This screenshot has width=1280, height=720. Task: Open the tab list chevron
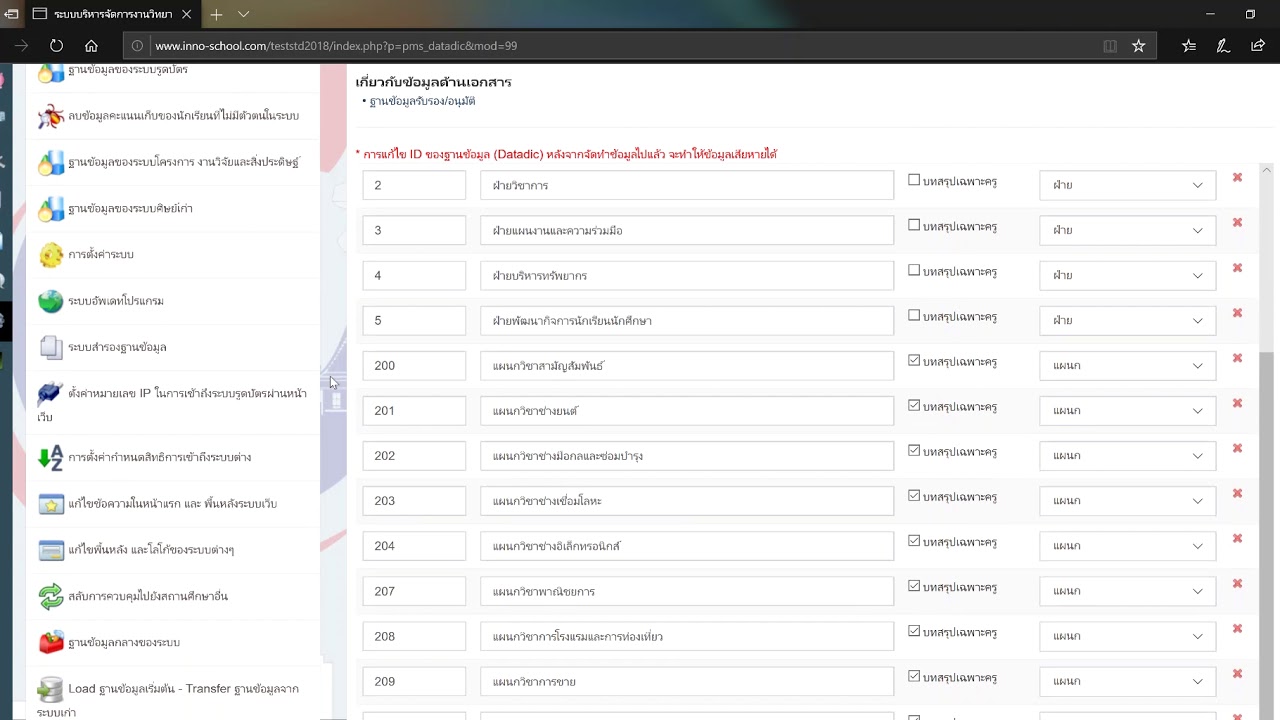pyautogui.click(x=243, y=14)
